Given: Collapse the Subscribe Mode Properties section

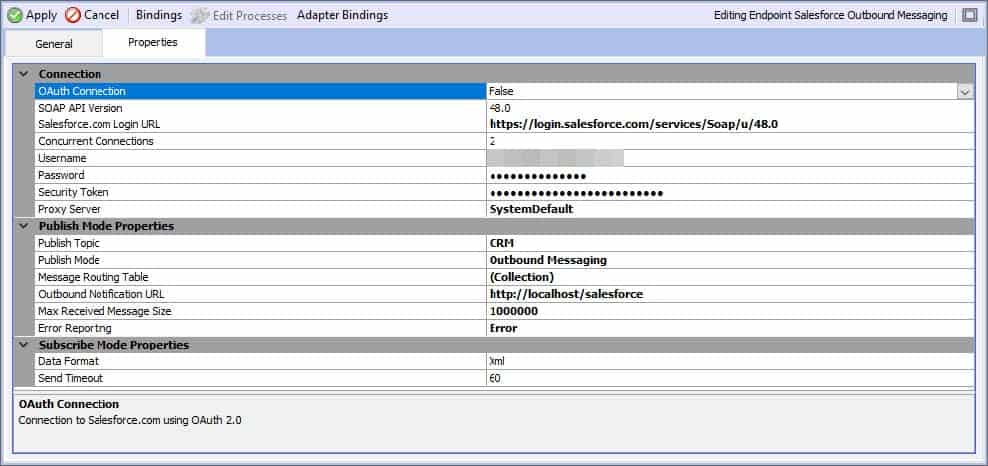Looking at the screenshot, I should pyautogui.click(x=24, y=344).
